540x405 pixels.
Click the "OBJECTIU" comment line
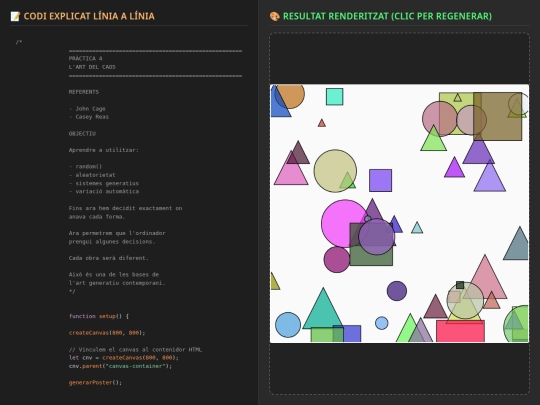(x=82, y=133)
